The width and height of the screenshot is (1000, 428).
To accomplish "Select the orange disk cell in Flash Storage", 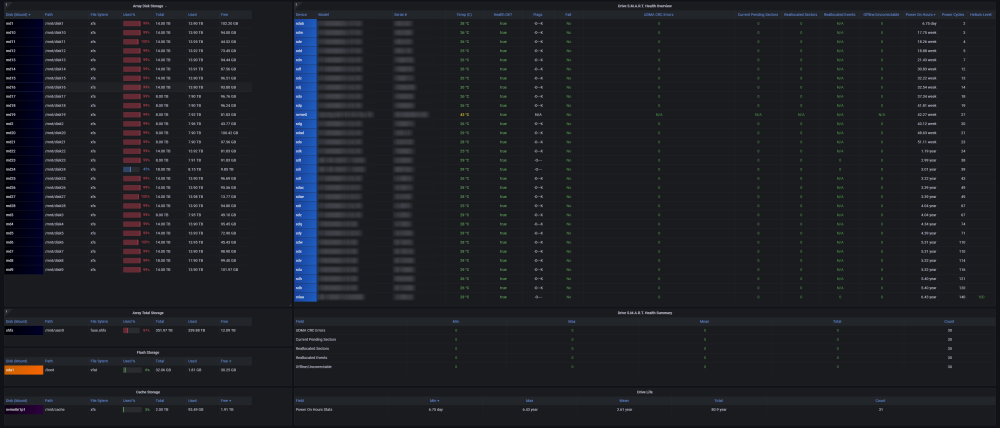I will point(24,370).
